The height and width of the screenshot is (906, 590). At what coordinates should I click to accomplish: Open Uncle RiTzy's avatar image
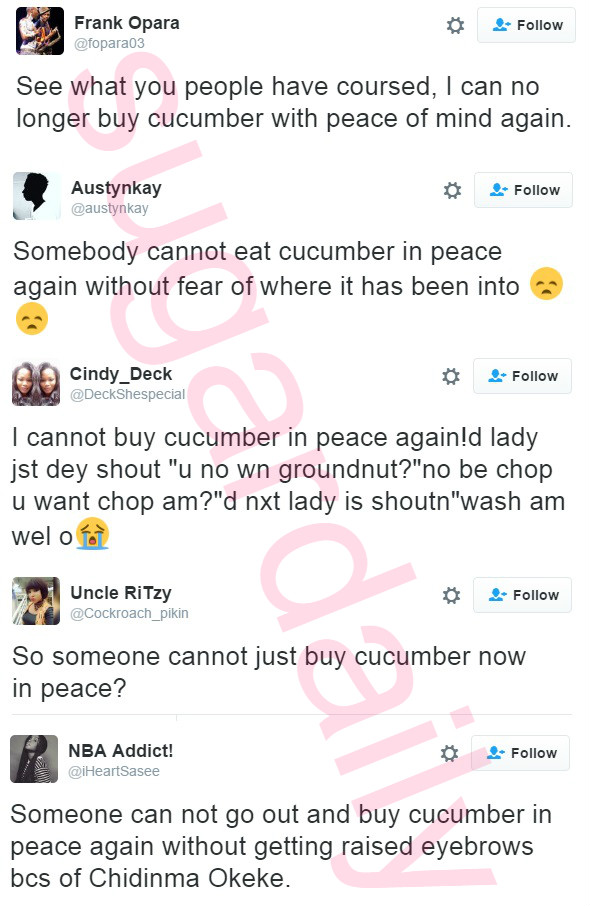click(x=36, y=601)
